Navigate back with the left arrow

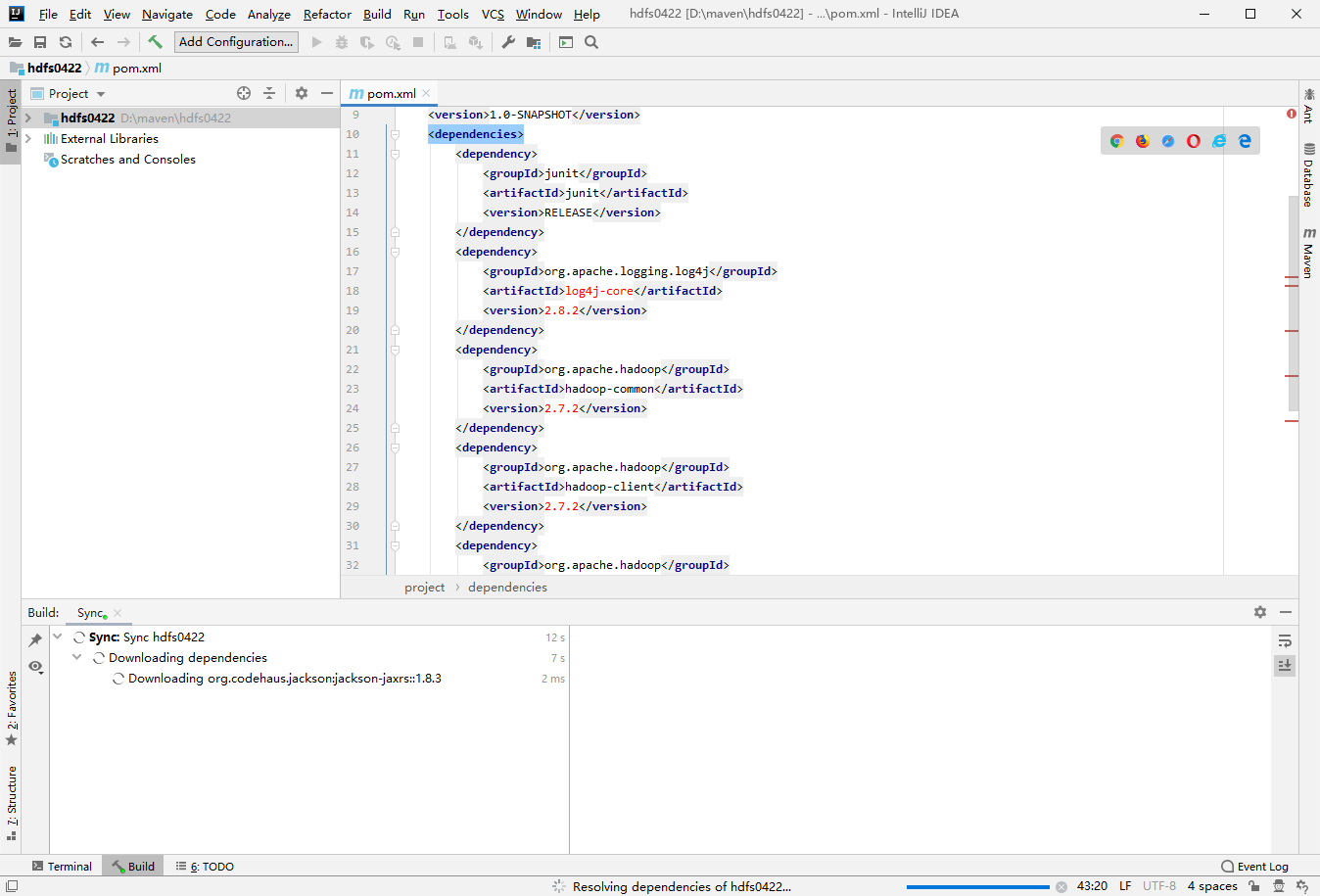[x=97, y=42]
